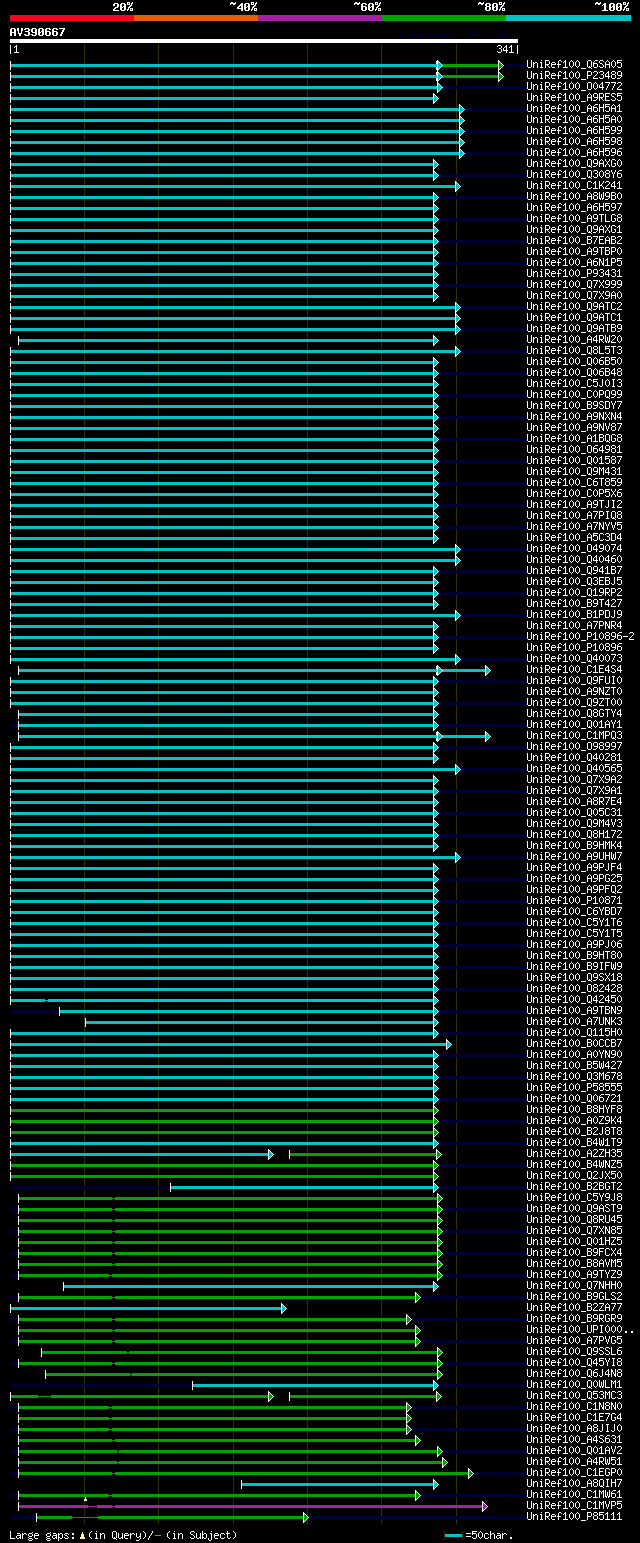Select the UniRef100_B1PDJ9 label
The width and height of the screenshot is (640, 1543).
(574, 614)
